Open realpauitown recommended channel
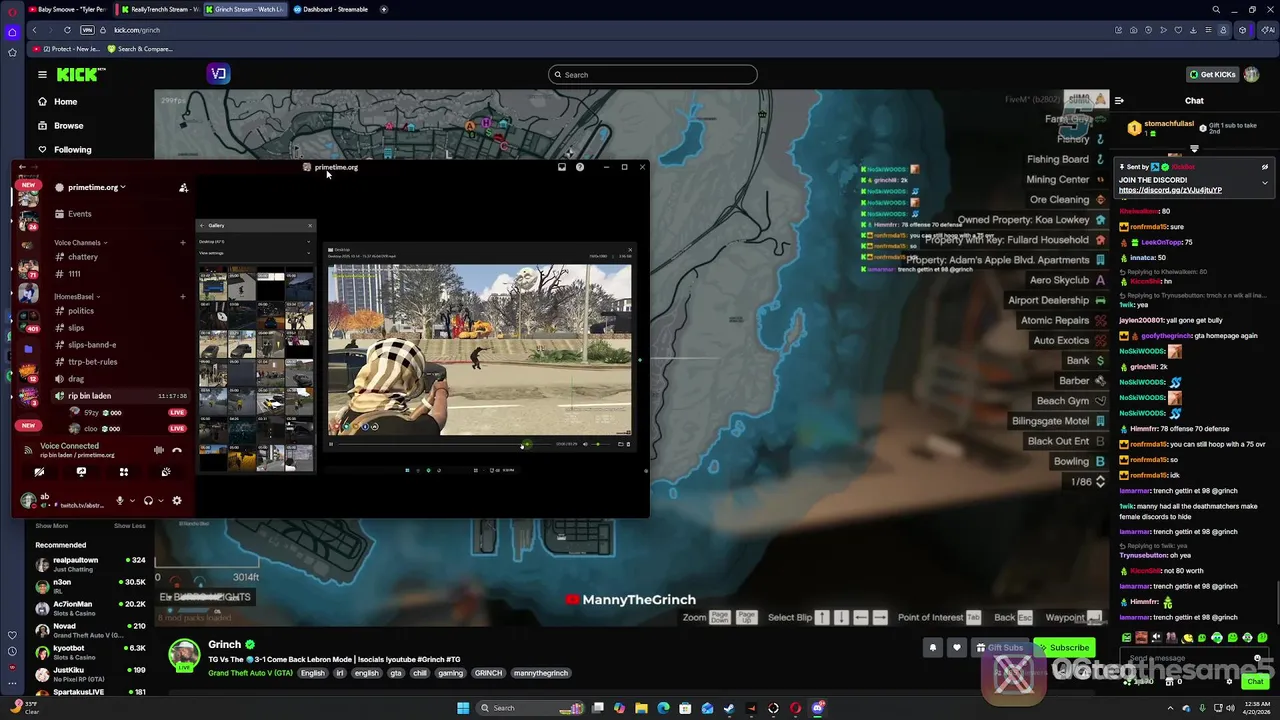The width and height of the screenshot is (1280, 720). 90,564
